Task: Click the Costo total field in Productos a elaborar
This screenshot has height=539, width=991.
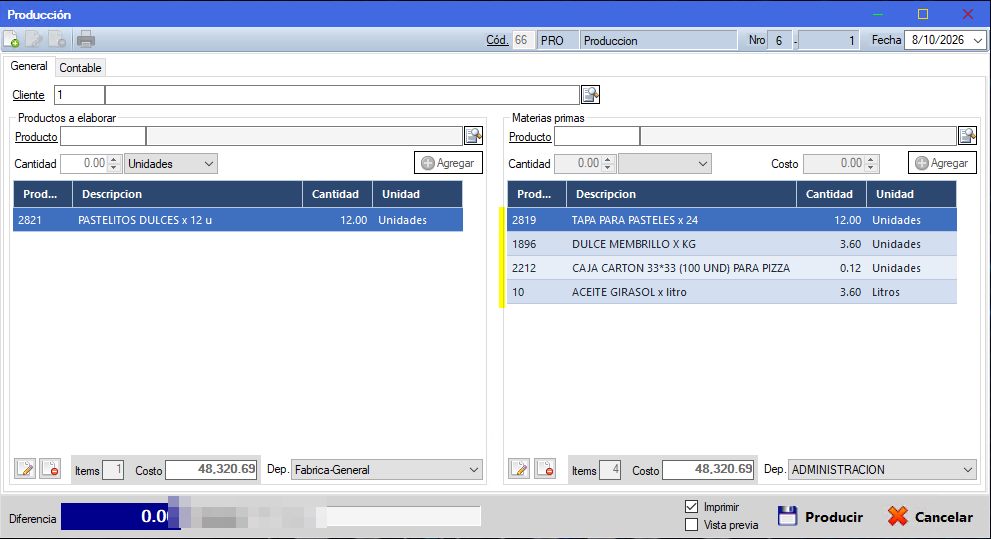Action: [211, 469]
